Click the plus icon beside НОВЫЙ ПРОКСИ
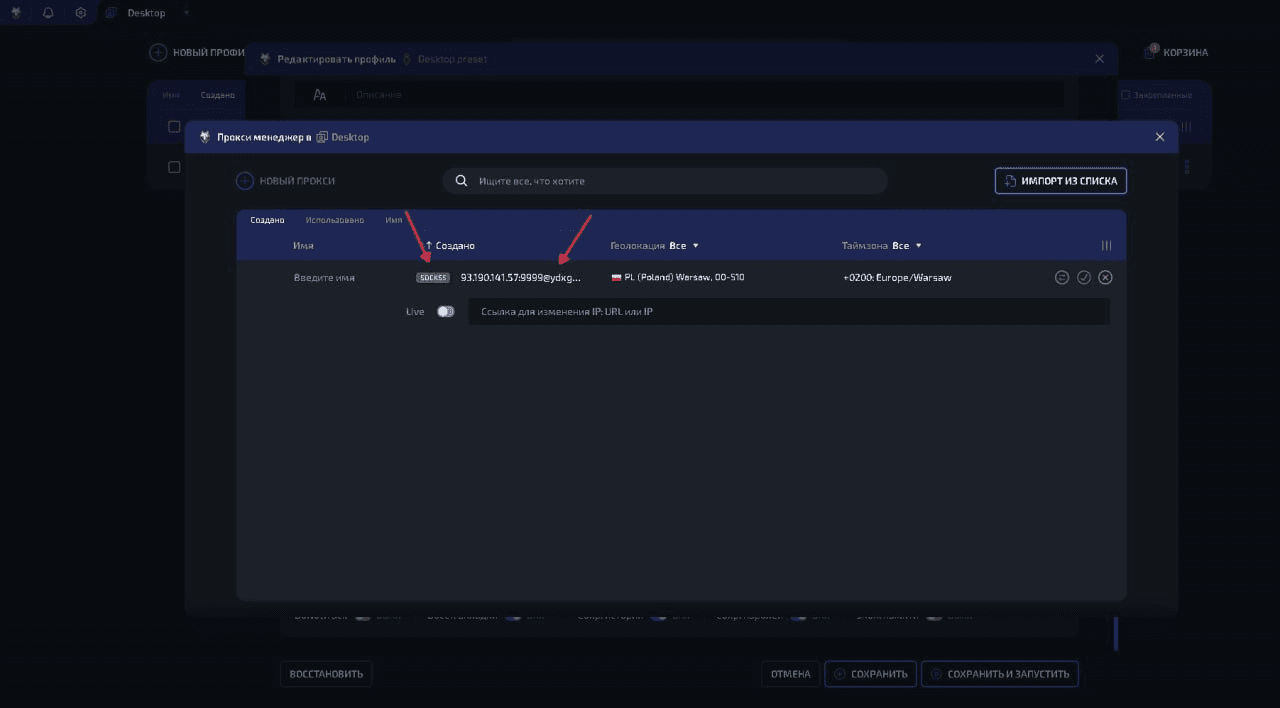This screenshot has width=1280, height=708. click(245, 181)
